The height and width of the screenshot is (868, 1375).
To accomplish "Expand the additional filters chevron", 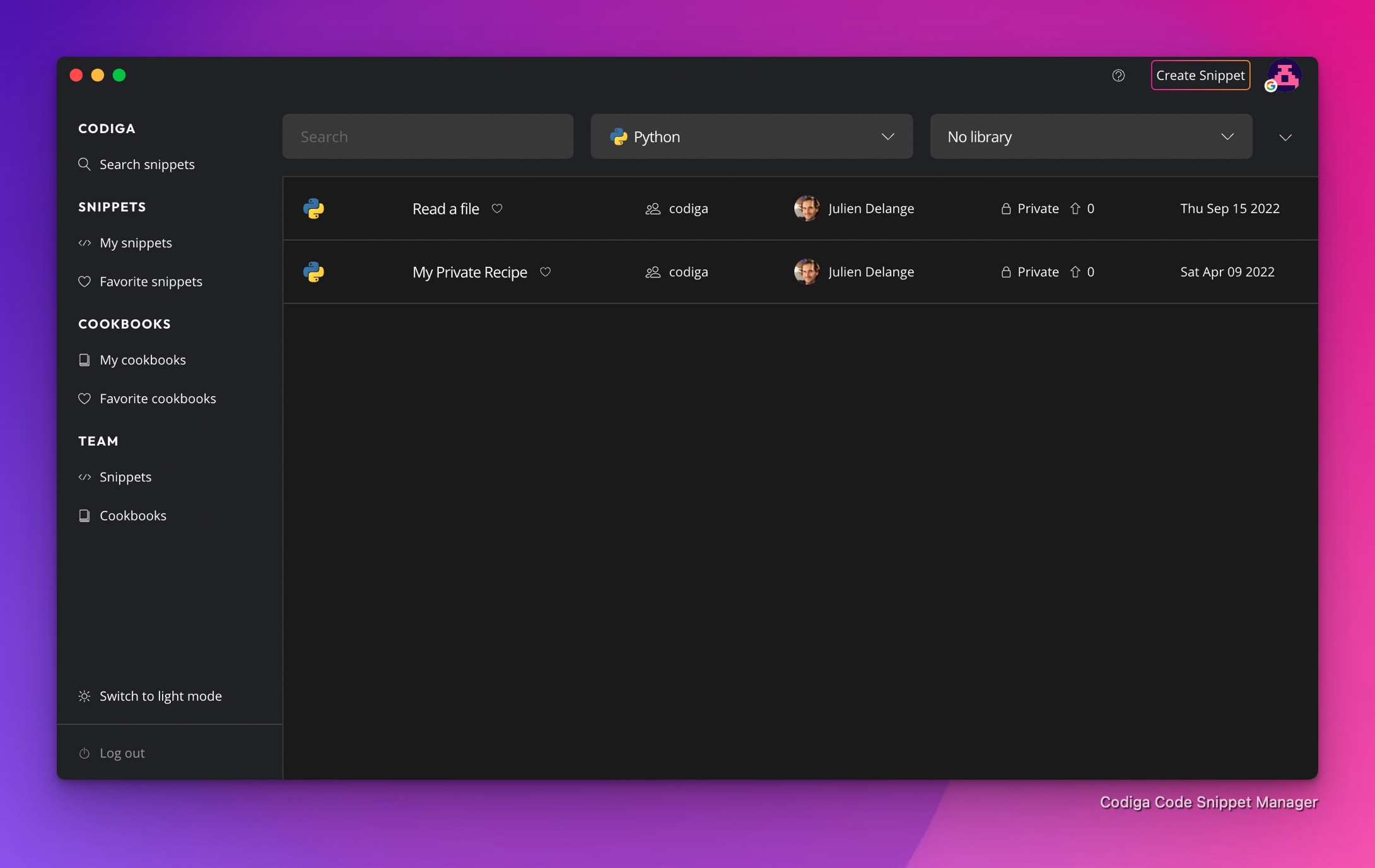I will tap(1285, 135).
